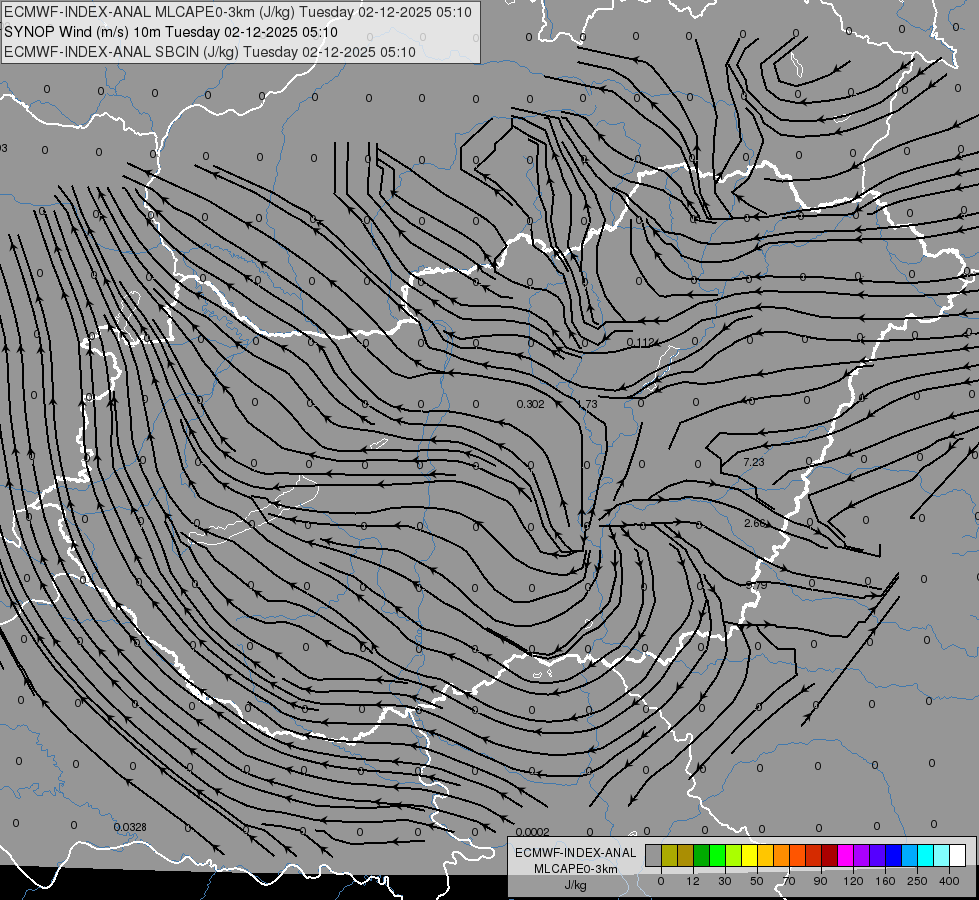
Task: Click the SBCIN header line
Action: (x=210, y=52)
